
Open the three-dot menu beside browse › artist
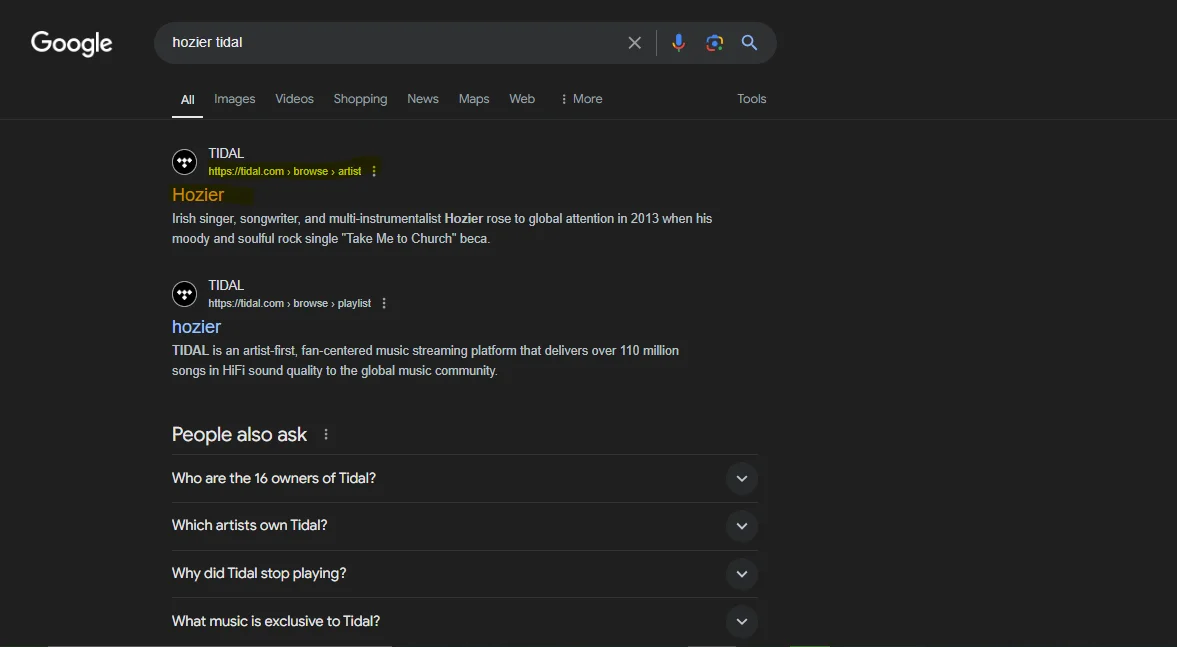pos(374,171)
